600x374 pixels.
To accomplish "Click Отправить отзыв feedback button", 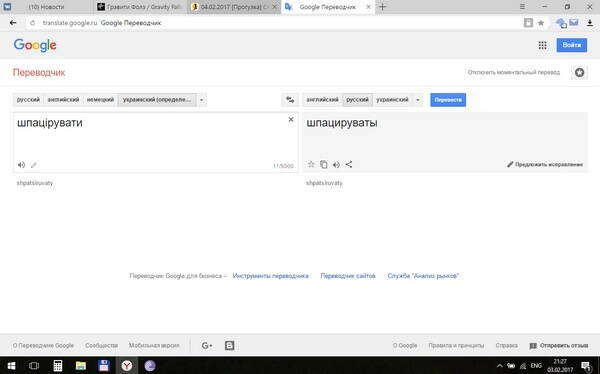I will 559,346.
